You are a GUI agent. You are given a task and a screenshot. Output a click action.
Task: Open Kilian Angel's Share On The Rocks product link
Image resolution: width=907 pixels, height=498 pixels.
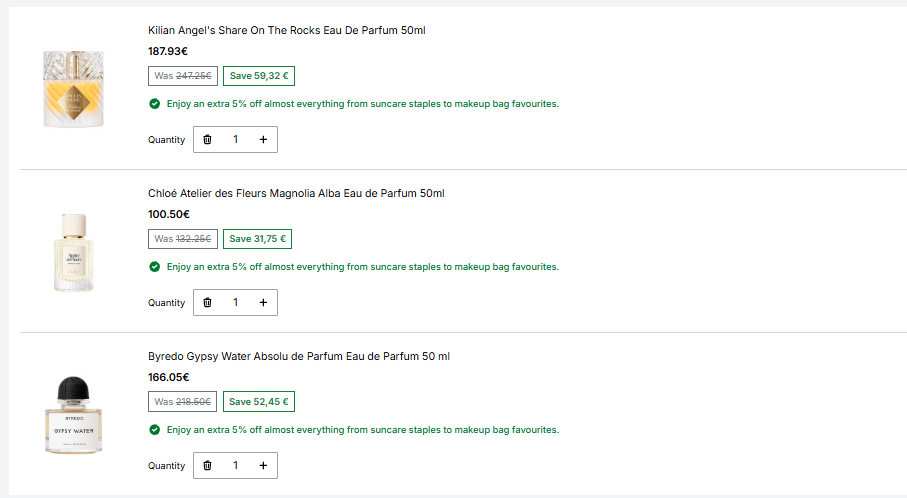point(286,30)
